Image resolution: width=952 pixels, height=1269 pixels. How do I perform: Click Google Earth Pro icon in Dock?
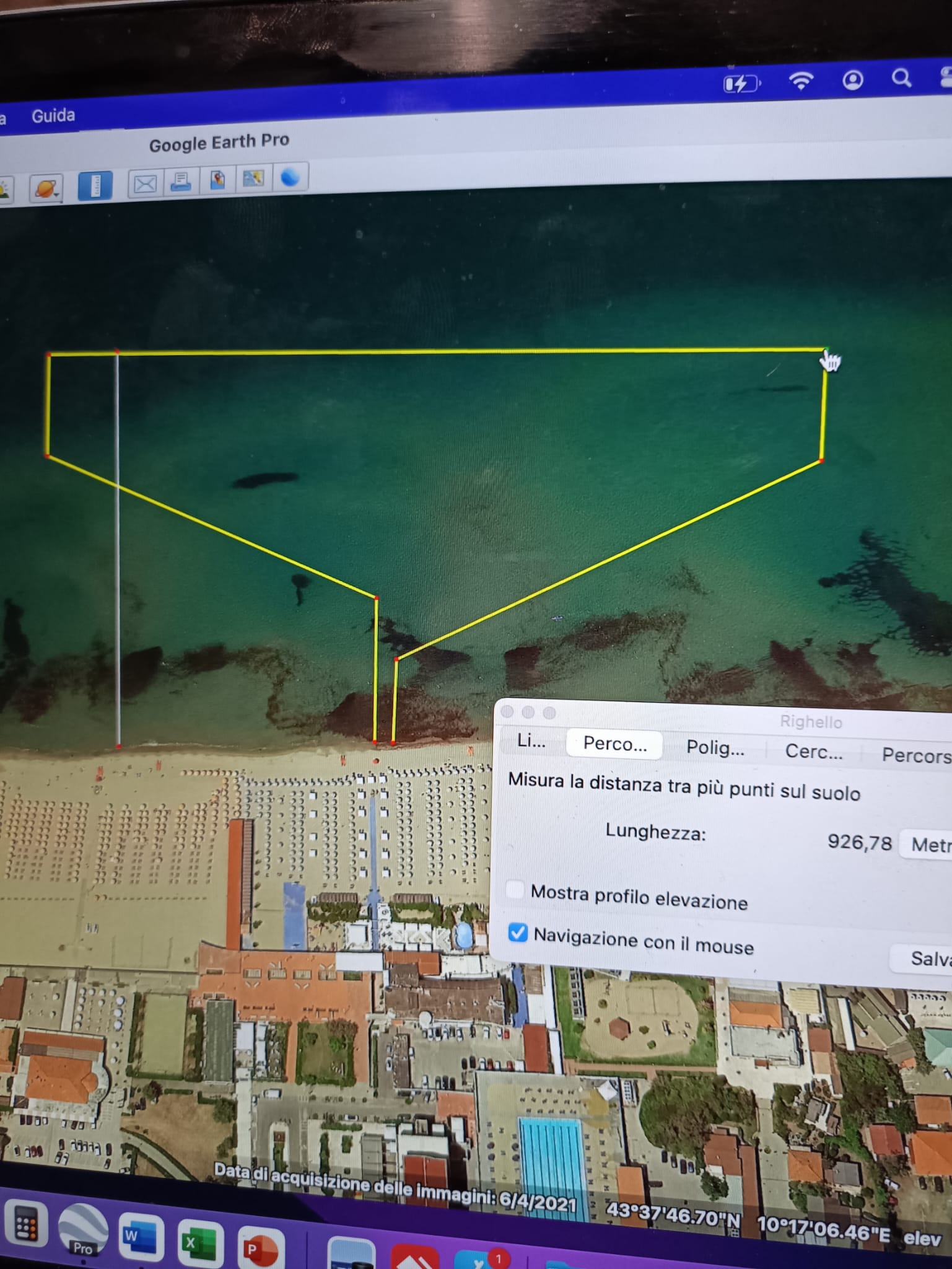click(x=82, y=1229)
